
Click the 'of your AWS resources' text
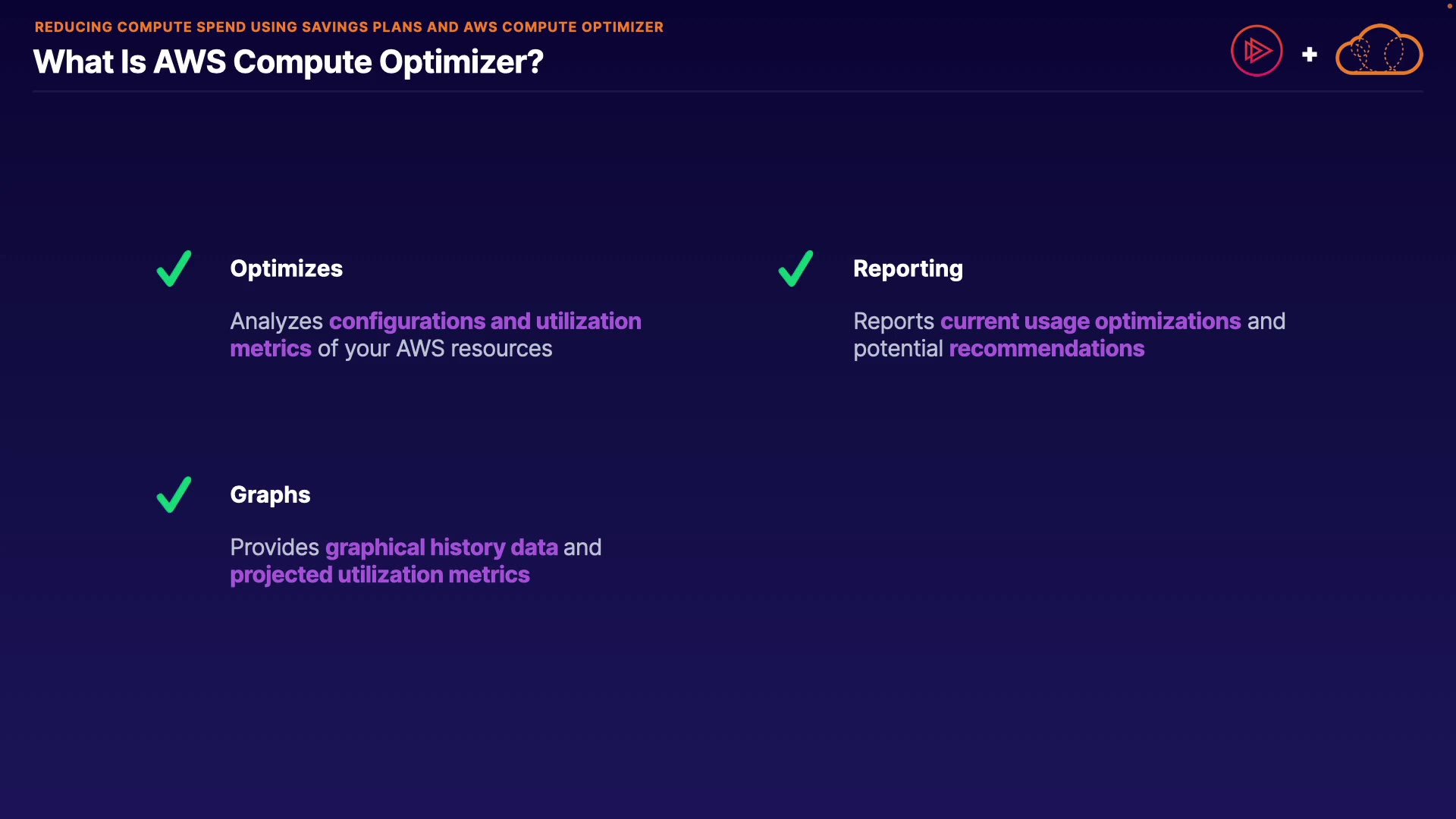click(435, 348)
